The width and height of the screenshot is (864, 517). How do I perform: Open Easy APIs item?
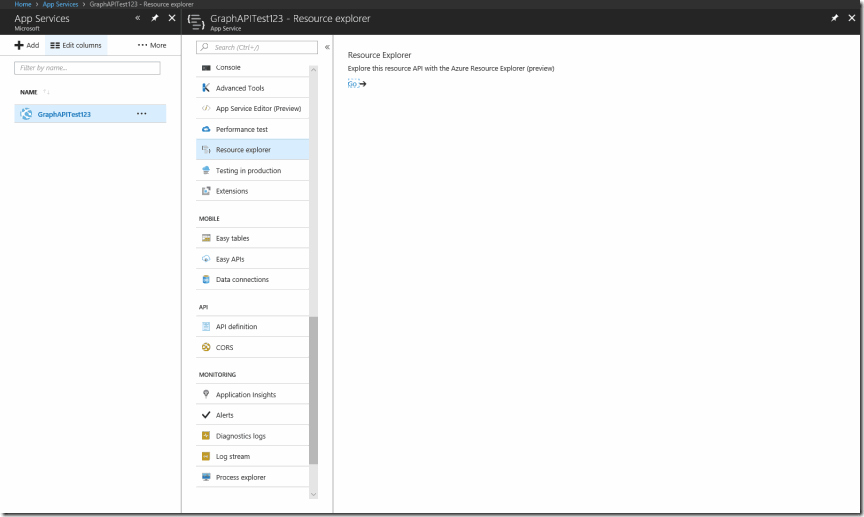pos(252,259)
